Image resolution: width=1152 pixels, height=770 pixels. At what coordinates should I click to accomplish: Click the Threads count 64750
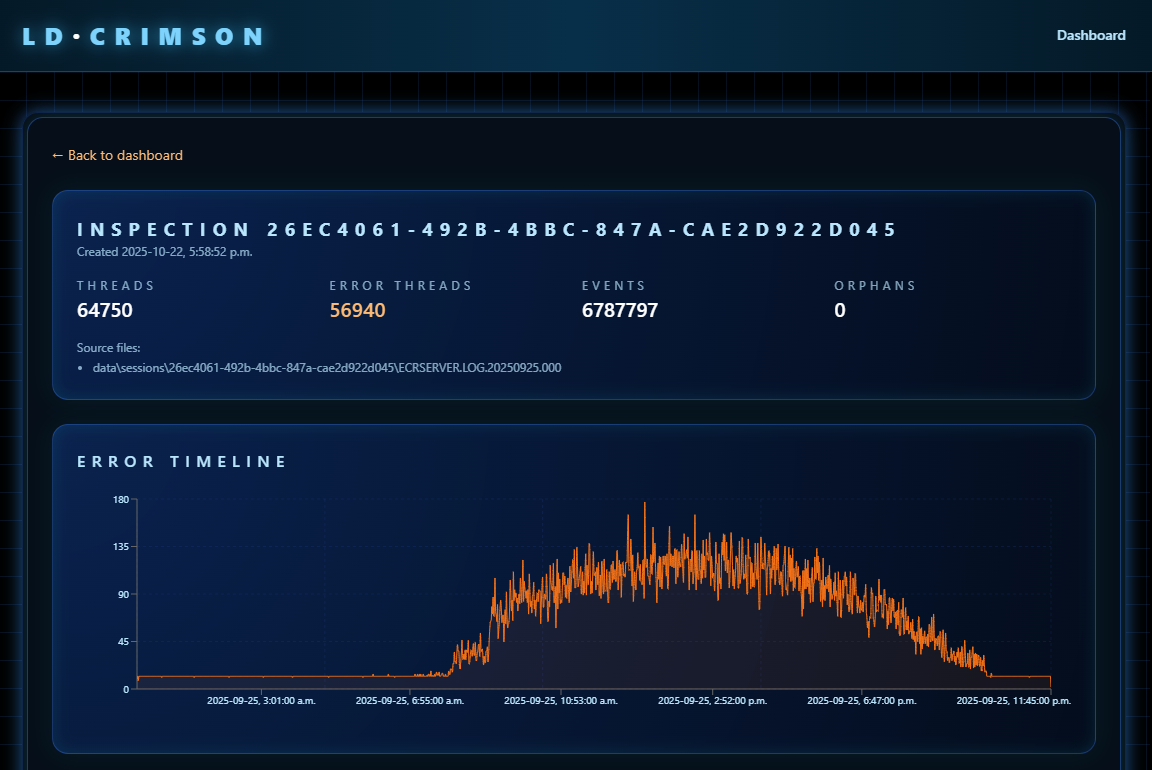pos(105,311)
